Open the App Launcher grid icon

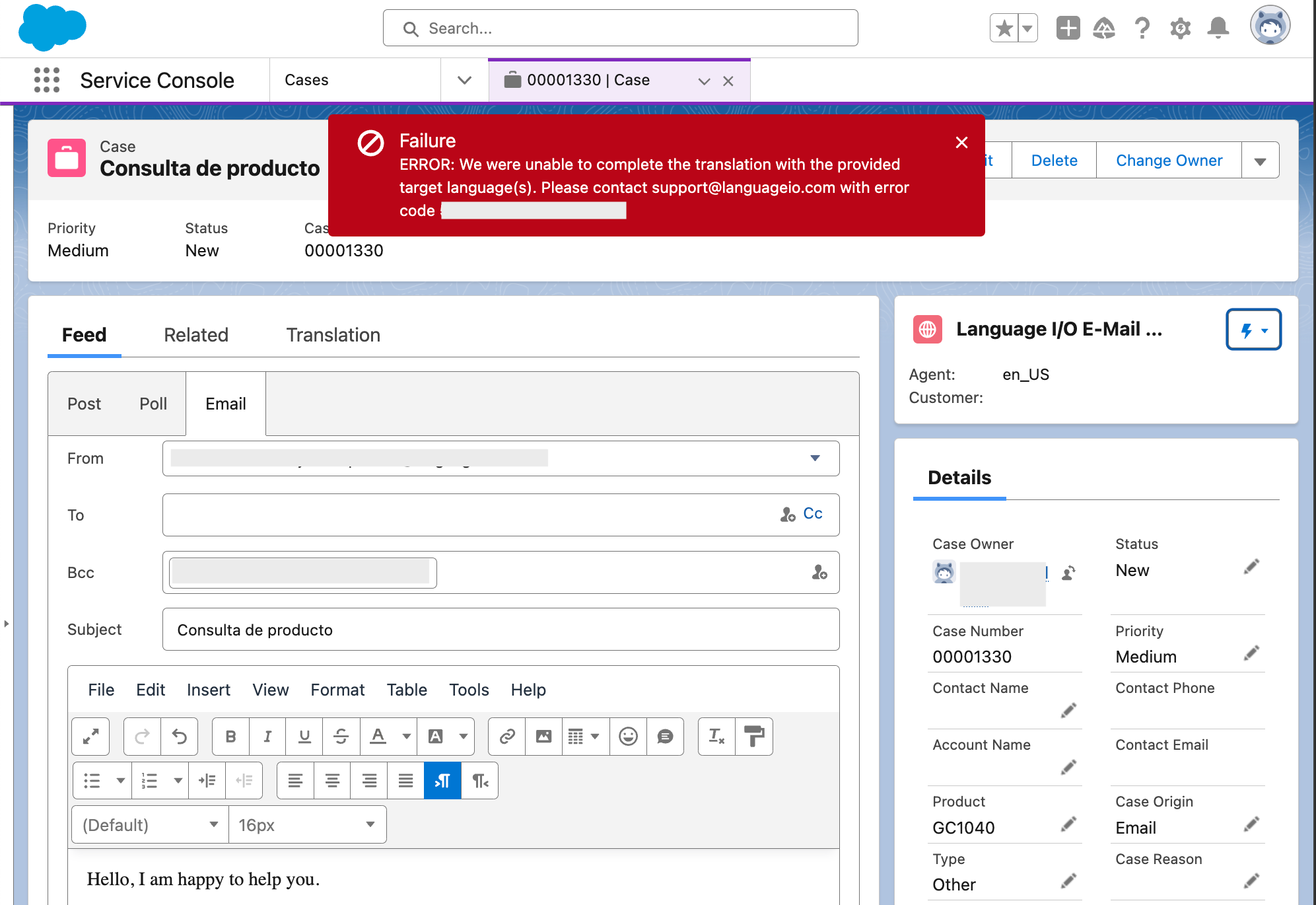(47, 80)
